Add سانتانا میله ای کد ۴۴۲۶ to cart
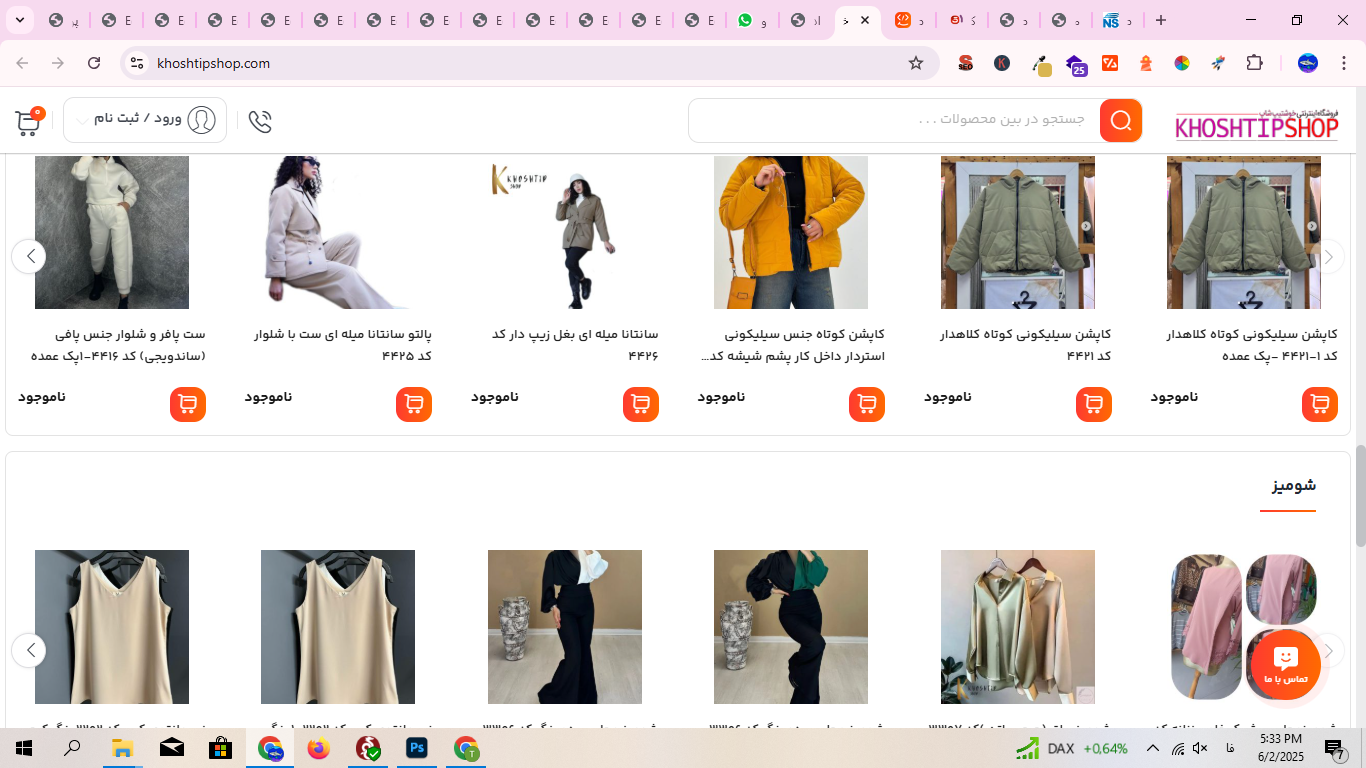This screenshot has height=768, width=1366. point(641,404)
